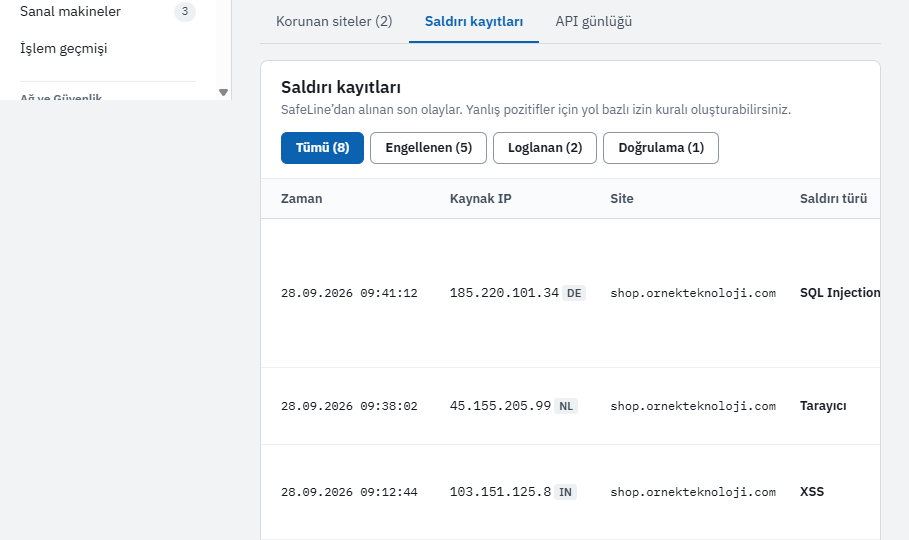The width and height of the screenshot is (909, 540).
Task: Click badge 3 next to Sanal makineler
Action: (x=185, y=12)
